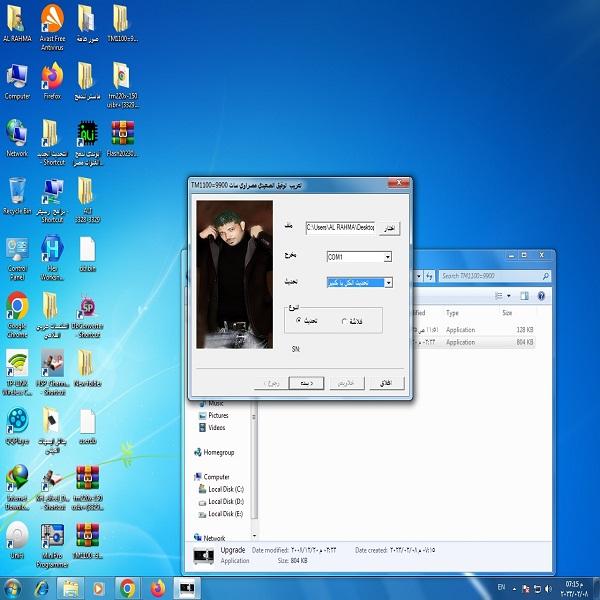
Task: Open the Control Panel desktop icon
Action: 17,258
